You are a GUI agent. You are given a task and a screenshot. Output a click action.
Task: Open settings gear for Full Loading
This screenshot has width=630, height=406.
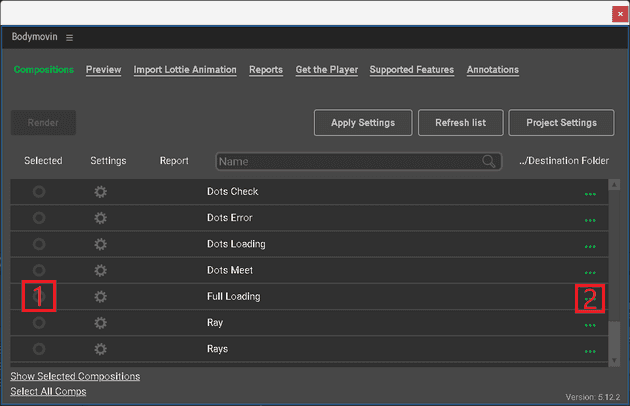(100, 297)
